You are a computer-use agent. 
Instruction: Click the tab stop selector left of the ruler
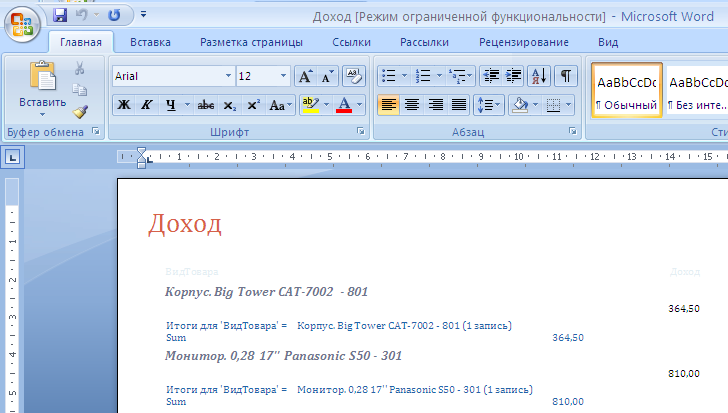coord(13,157)
